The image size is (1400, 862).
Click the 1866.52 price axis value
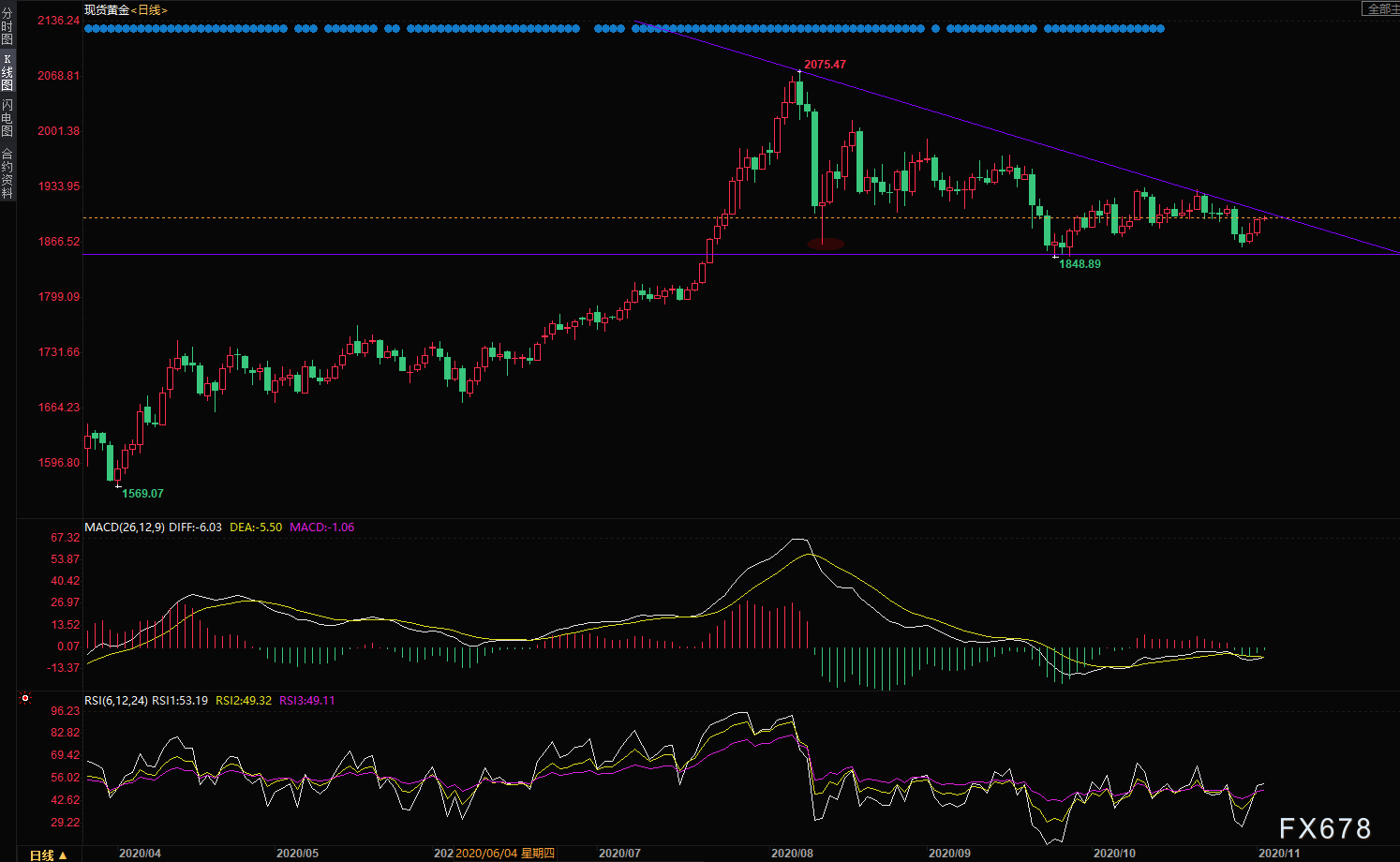click(x=58, y=242)
